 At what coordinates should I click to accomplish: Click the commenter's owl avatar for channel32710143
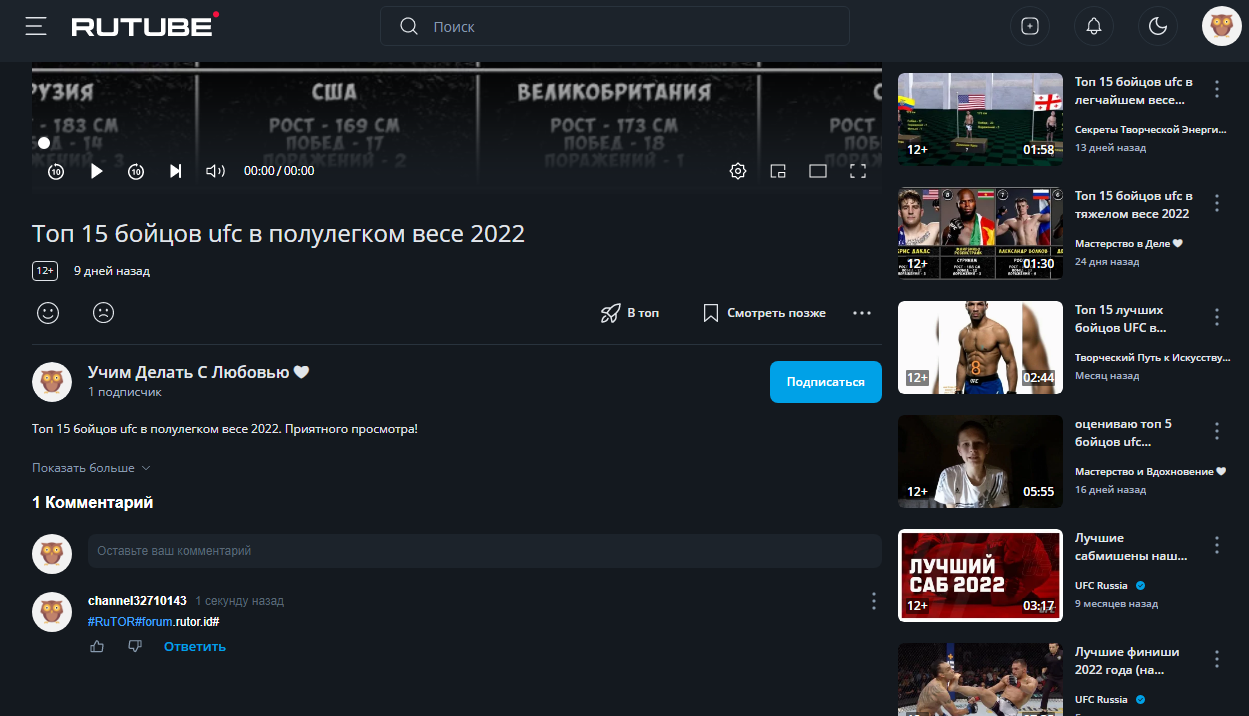[x=52, y=612]
